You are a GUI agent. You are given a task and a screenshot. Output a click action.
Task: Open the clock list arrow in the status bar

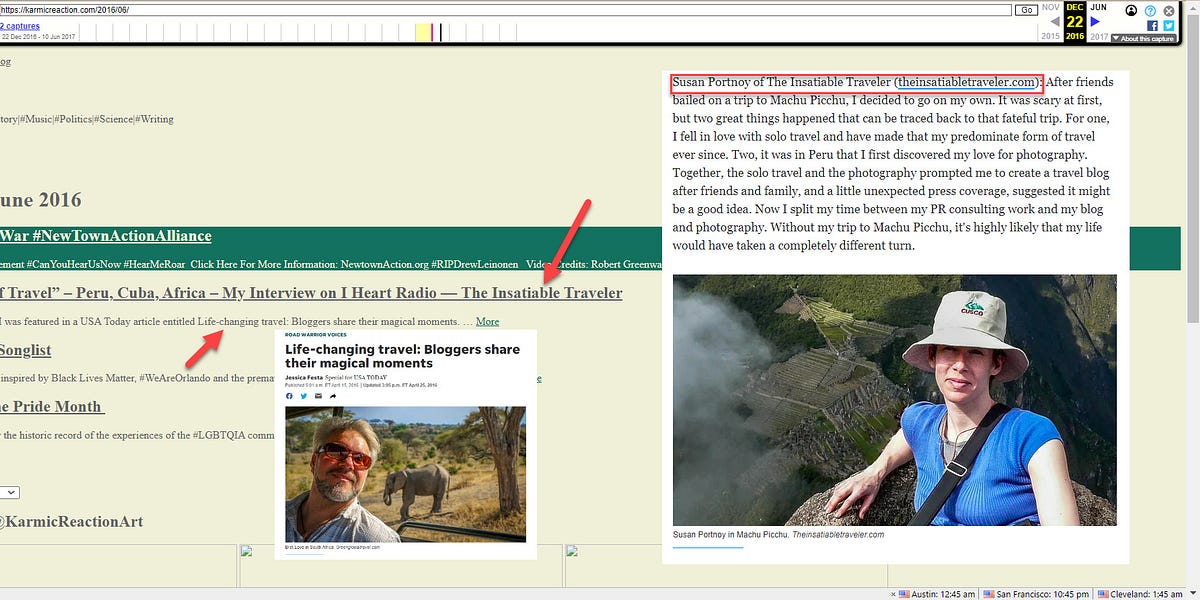click(x=1194, y=593)
